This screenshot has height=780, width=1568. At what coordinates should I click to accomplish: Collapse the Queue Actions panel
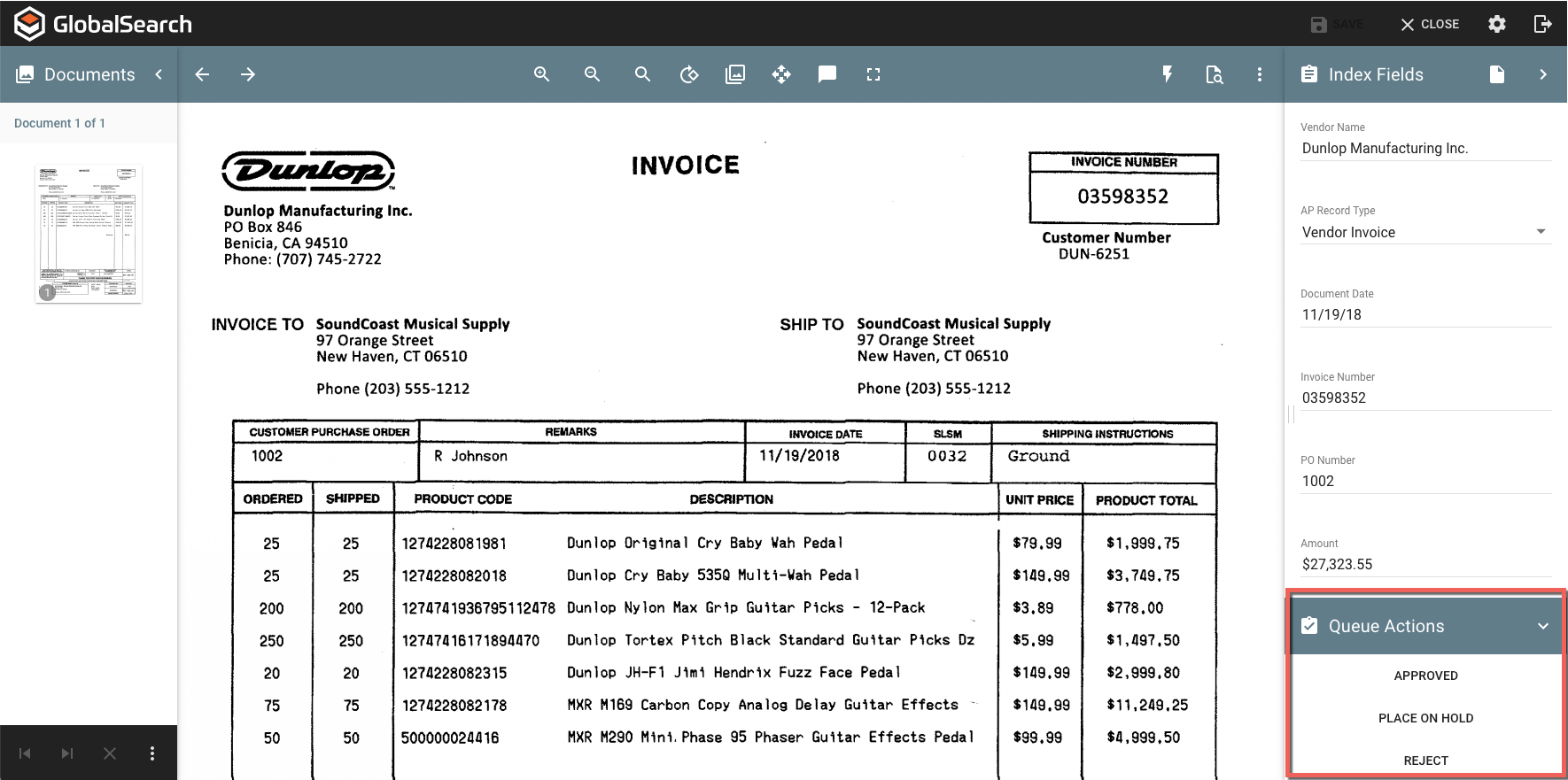tap(1543, 626)
